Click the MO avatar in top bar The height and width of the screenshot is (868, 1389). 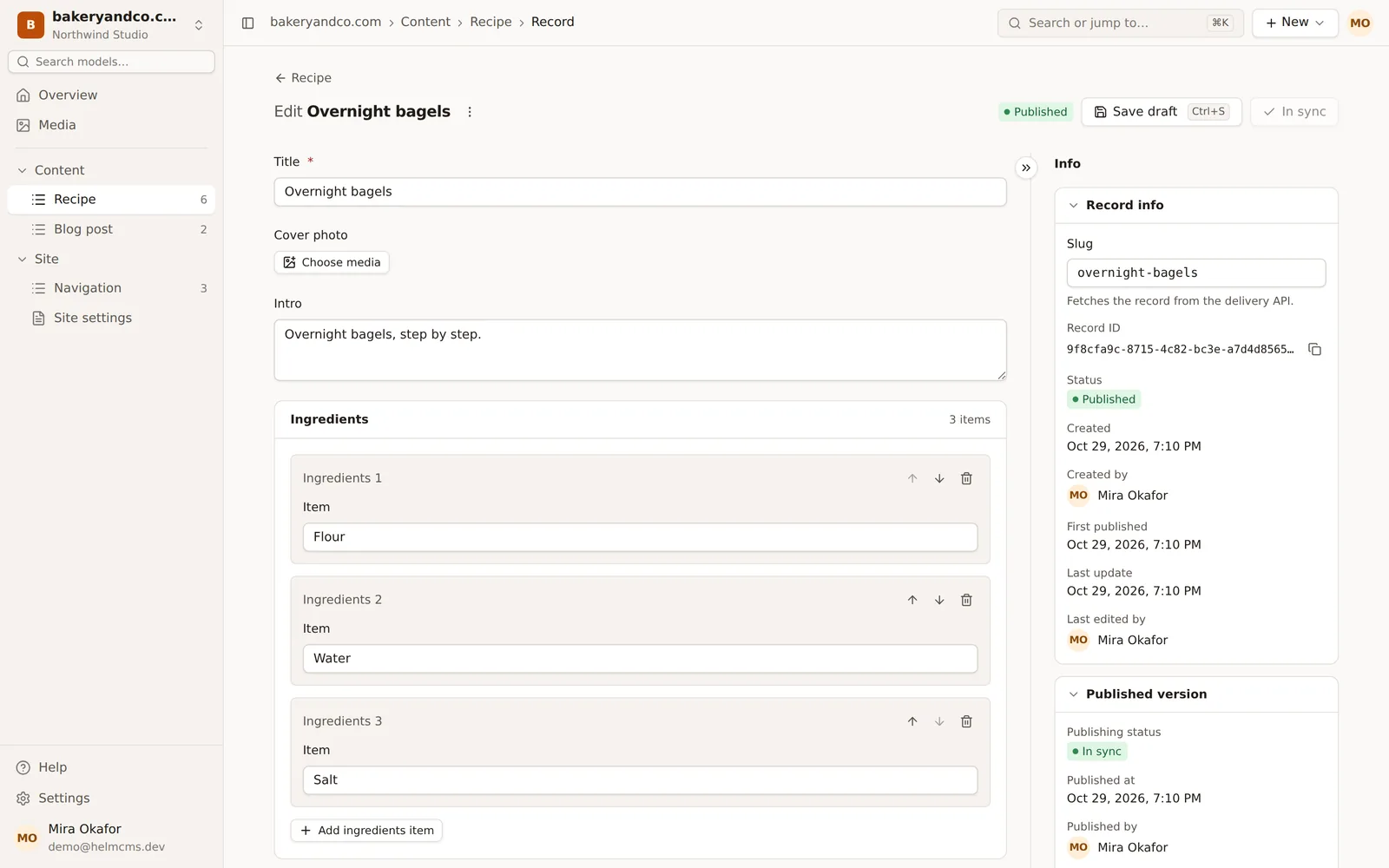1359,23
